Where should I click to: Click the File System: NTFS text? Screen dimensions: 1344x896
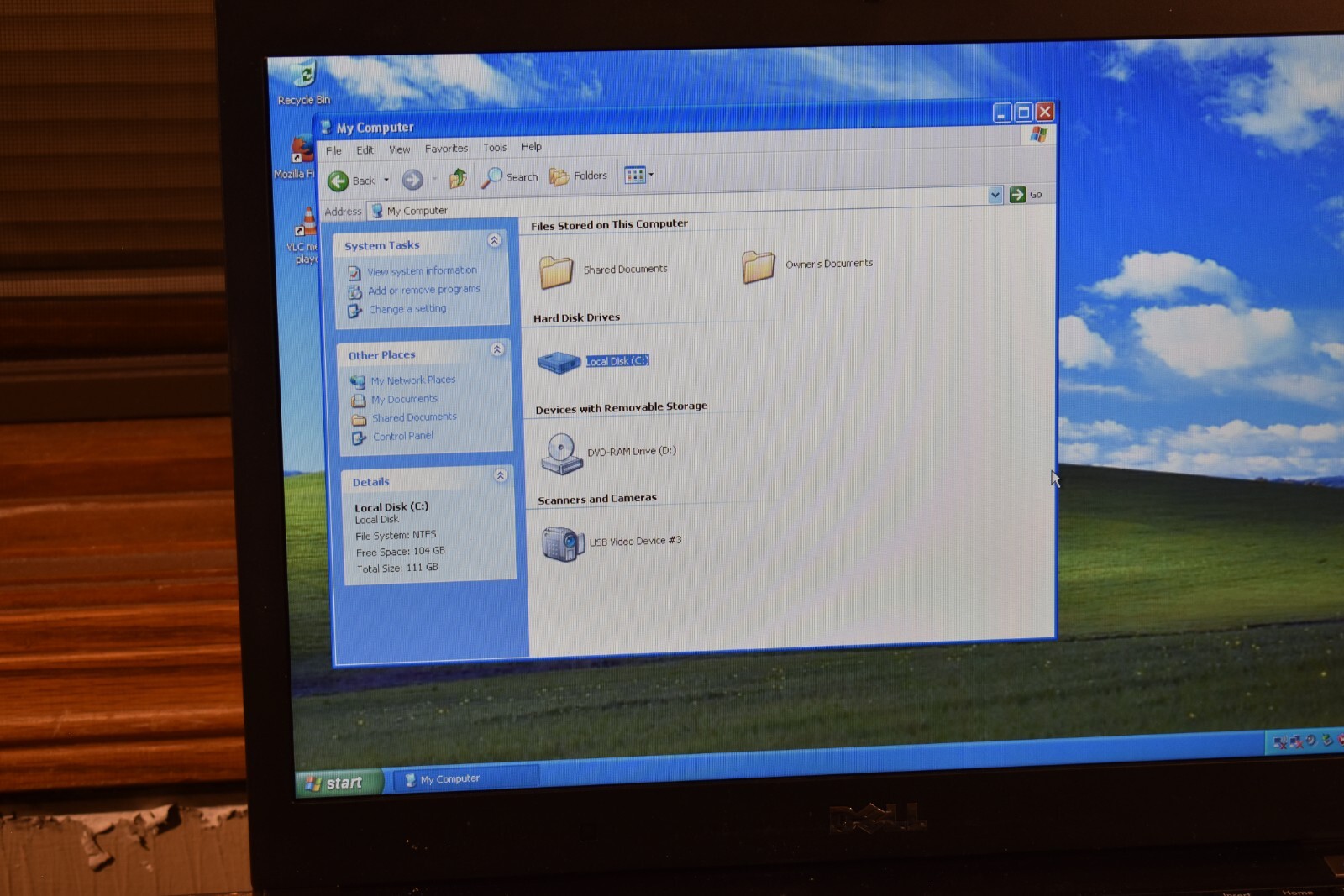tap(396, 535)
